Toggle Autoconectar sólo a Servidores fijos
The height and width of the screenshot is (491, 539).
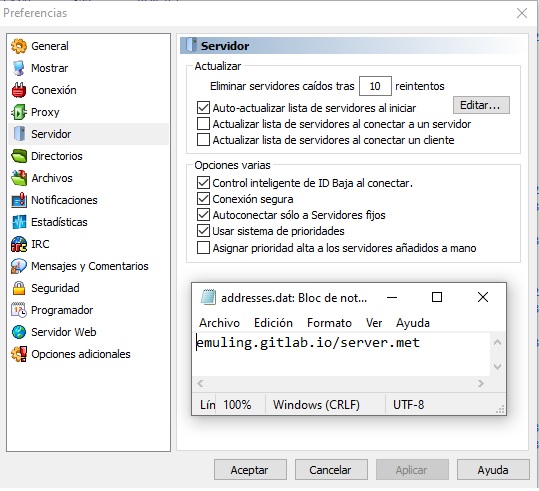click(x=203, y=215)
